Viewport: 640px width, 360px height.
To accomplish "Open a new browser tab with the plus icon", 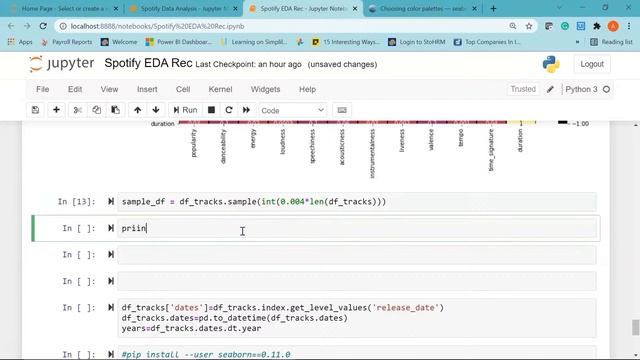I will coord(493,9).
